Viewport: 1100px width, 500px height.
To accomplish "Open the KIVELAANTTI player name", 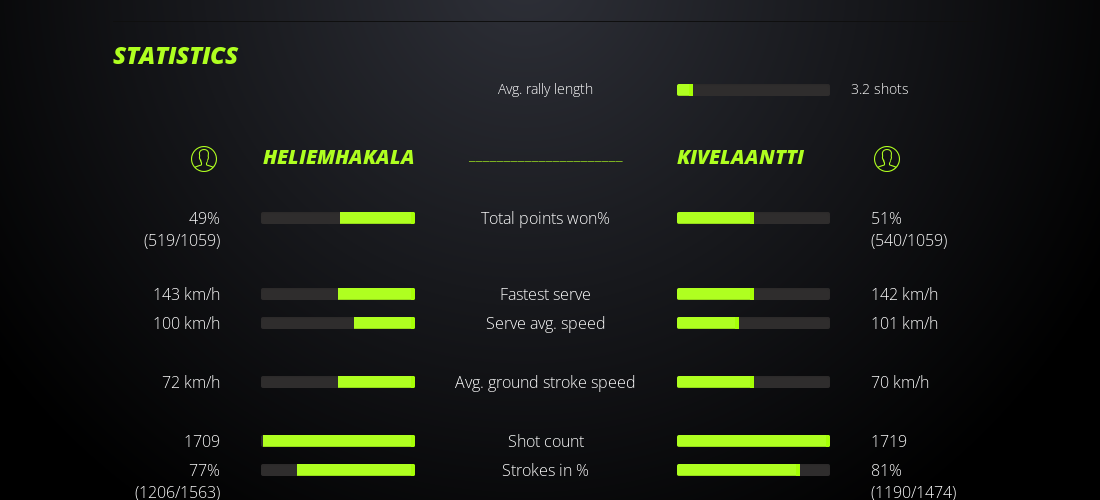I will tap(740, 157).
